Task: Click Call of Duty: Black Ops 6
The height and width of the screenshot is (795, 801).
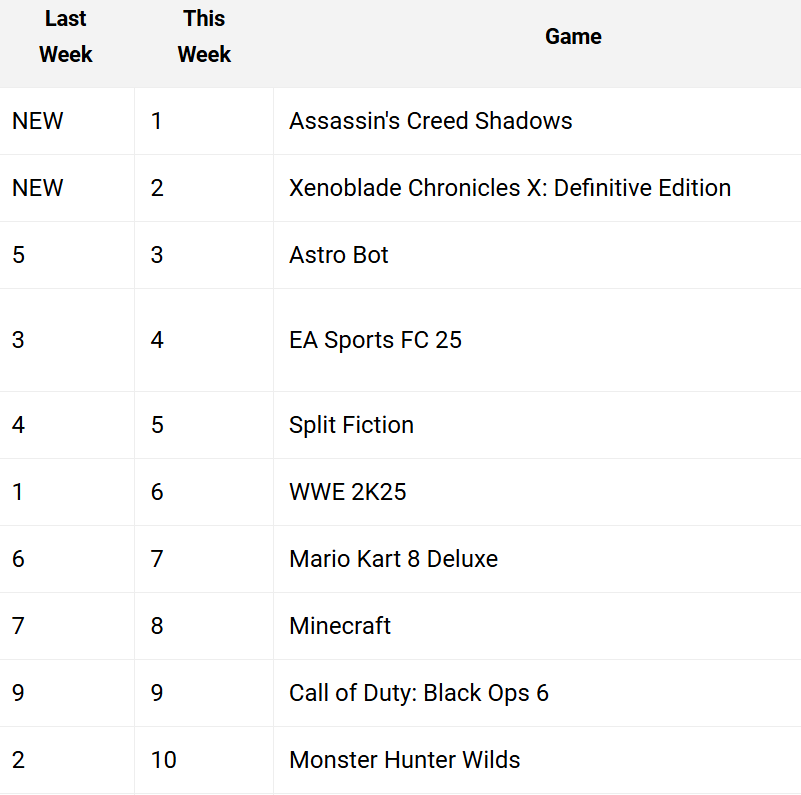Action: click(x=419, y=693)
